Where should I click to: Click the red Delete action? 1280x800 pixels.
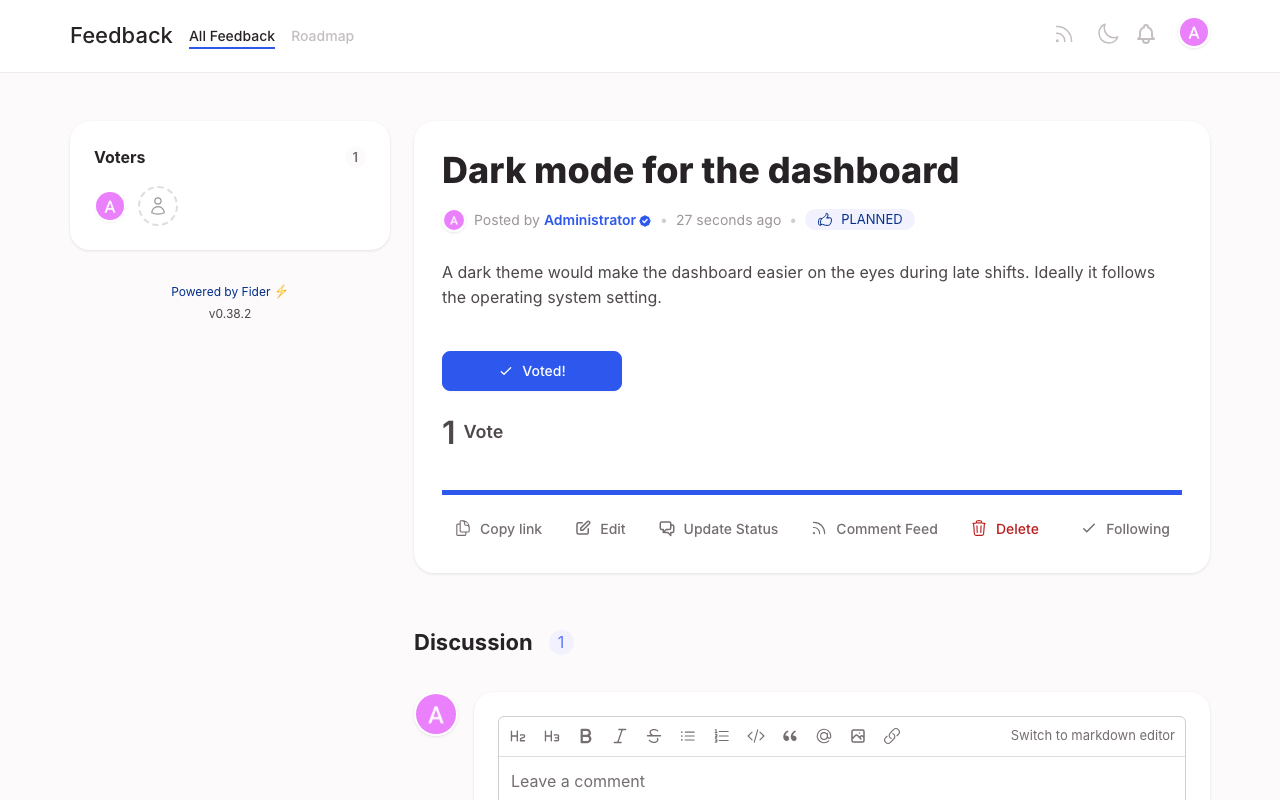point(1005,529)
